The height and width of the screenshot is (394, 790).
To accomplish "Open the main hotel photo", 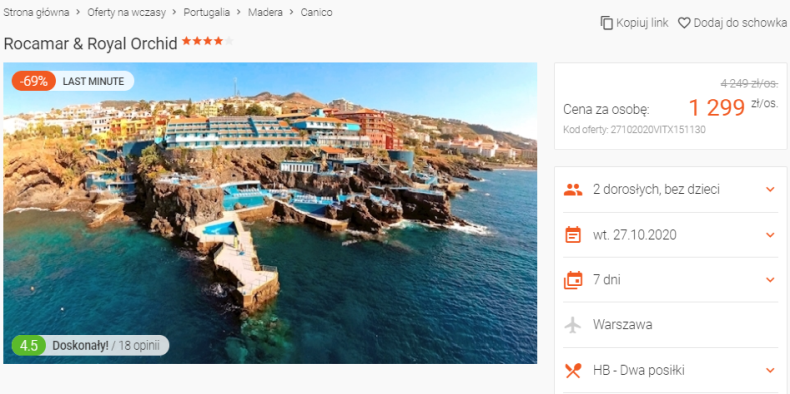I will coord(270,213).
